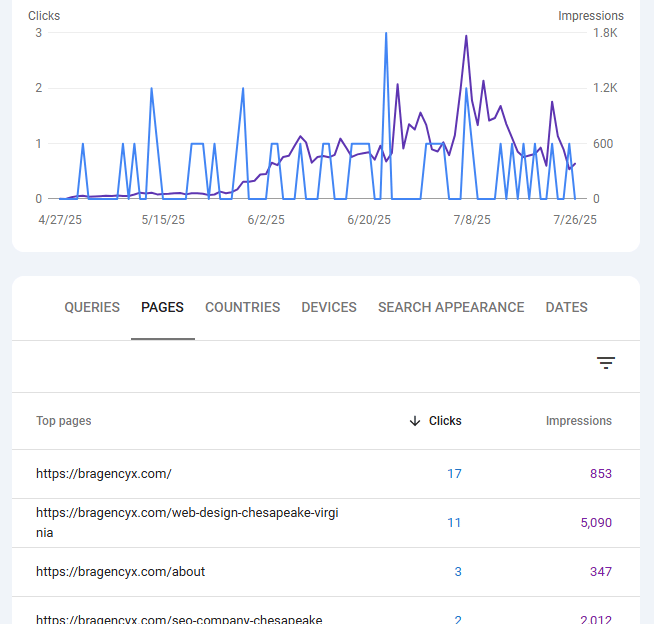Click the Clicks sort arrow
654x624 pixels.
point(415,421)
